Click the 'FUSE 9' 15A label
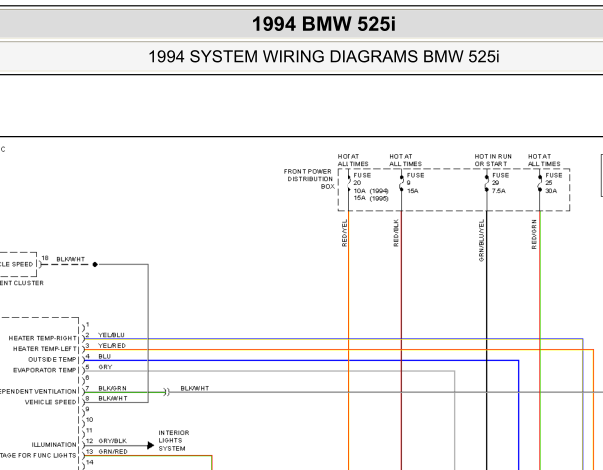The width and height of the screenshot is (603, 470). click(415, 183)
